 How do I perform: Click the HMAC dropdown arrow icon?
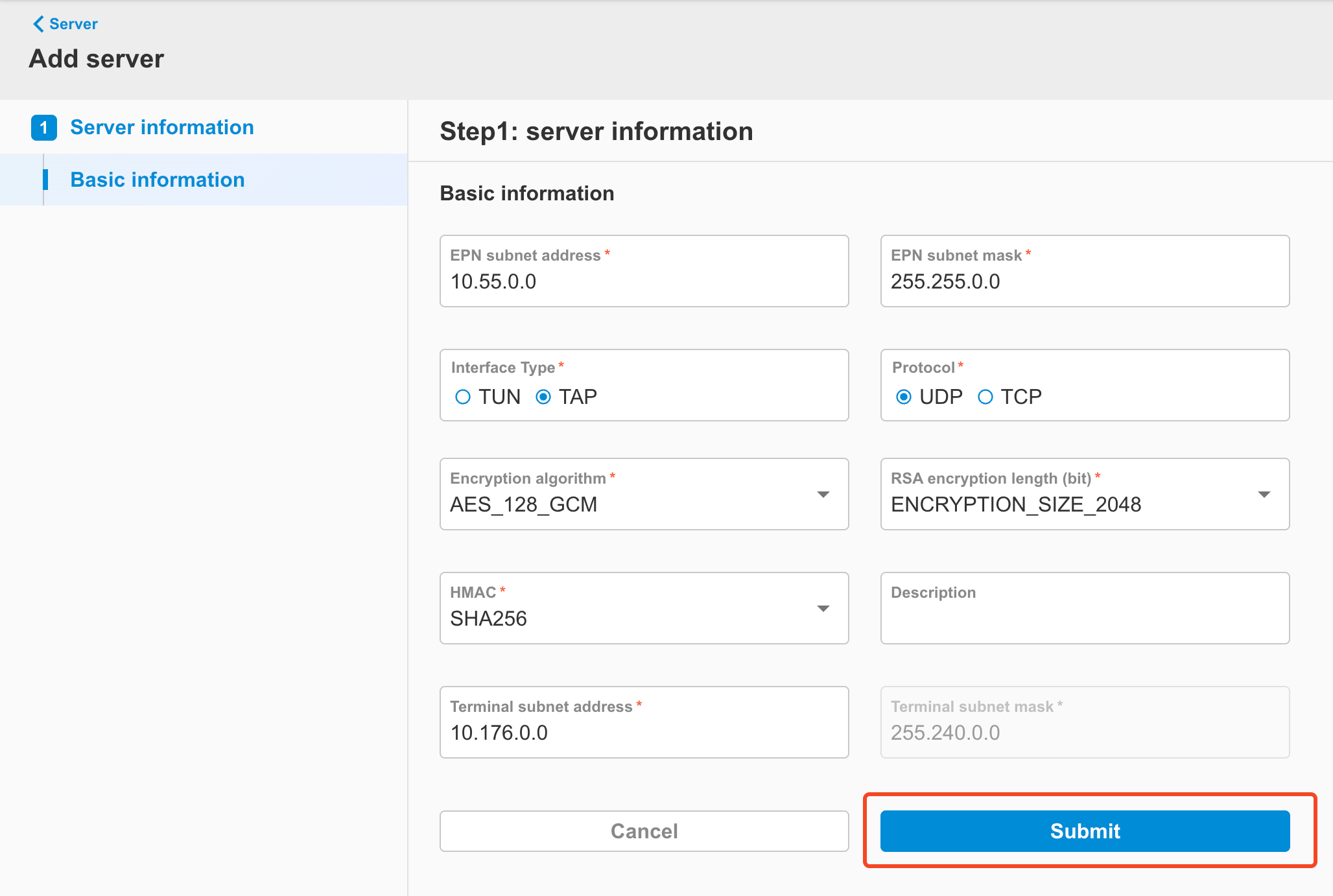(823, 608)
